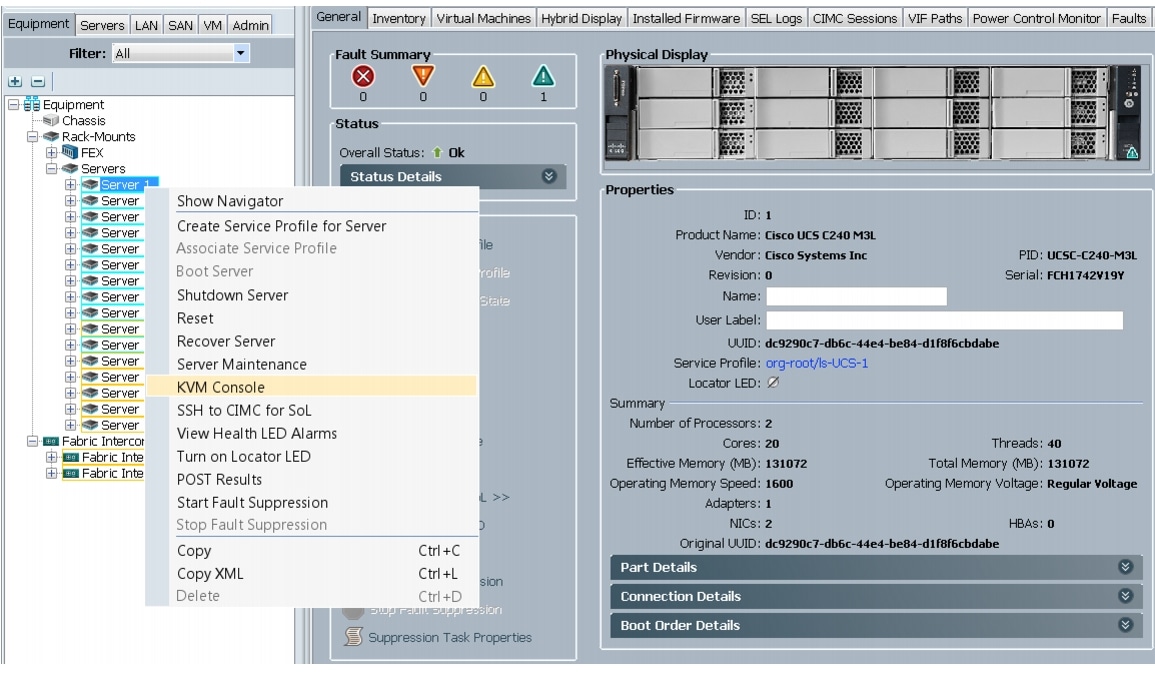Open the Power Control Monitor tab
The width and height of the screenshot is (1155, 697).
1036,18
